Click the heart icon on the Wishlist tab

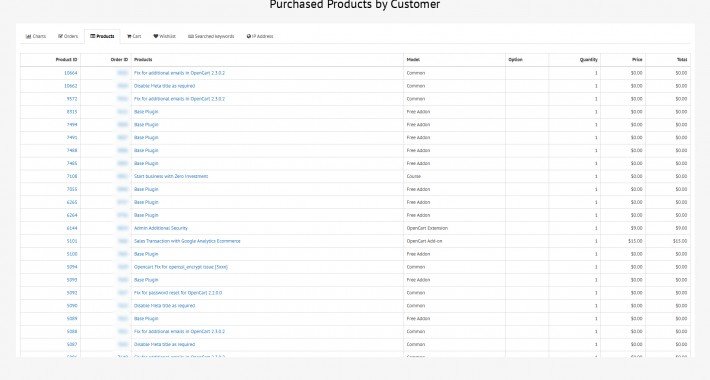[156, 36]
